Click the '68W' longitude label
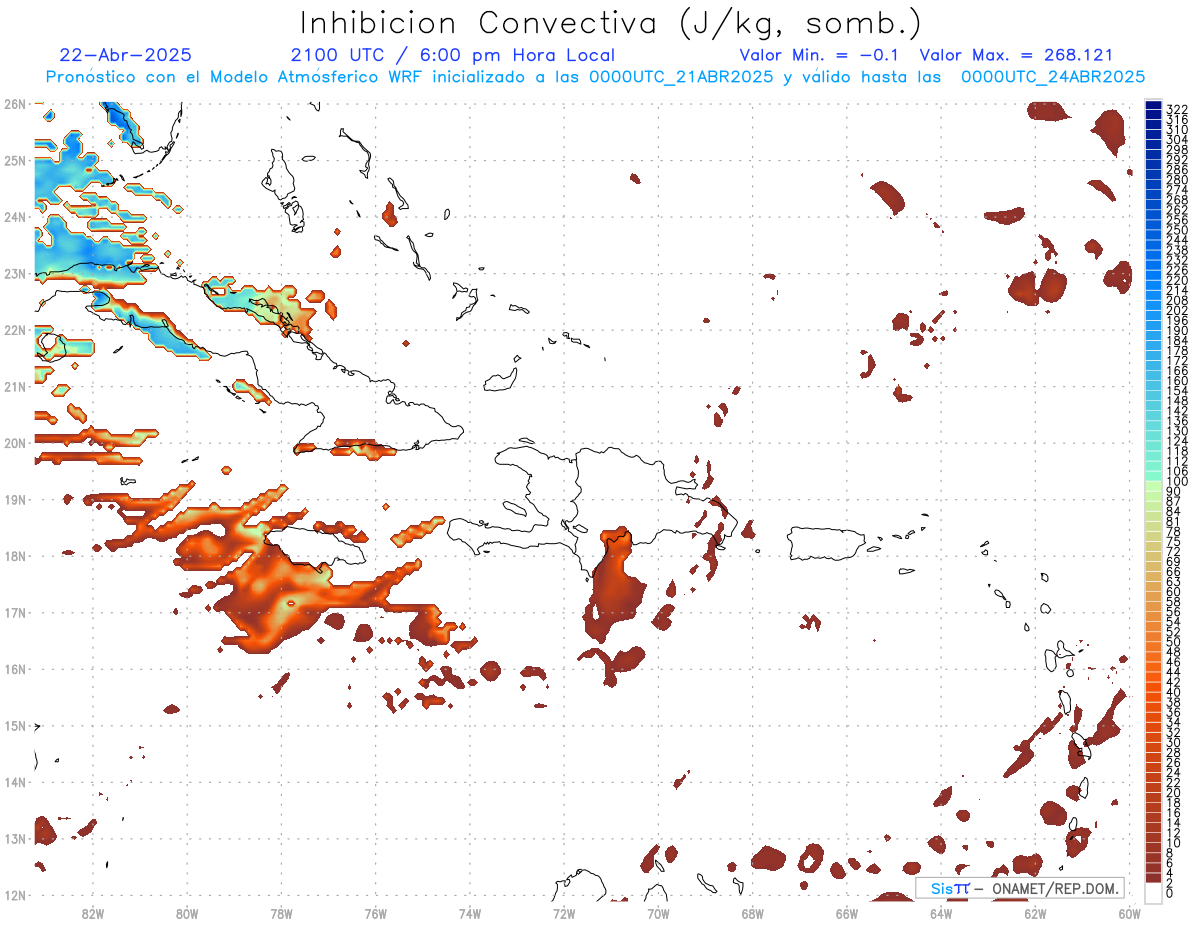The image size is (1200, 927). click(x=752, y=913)
